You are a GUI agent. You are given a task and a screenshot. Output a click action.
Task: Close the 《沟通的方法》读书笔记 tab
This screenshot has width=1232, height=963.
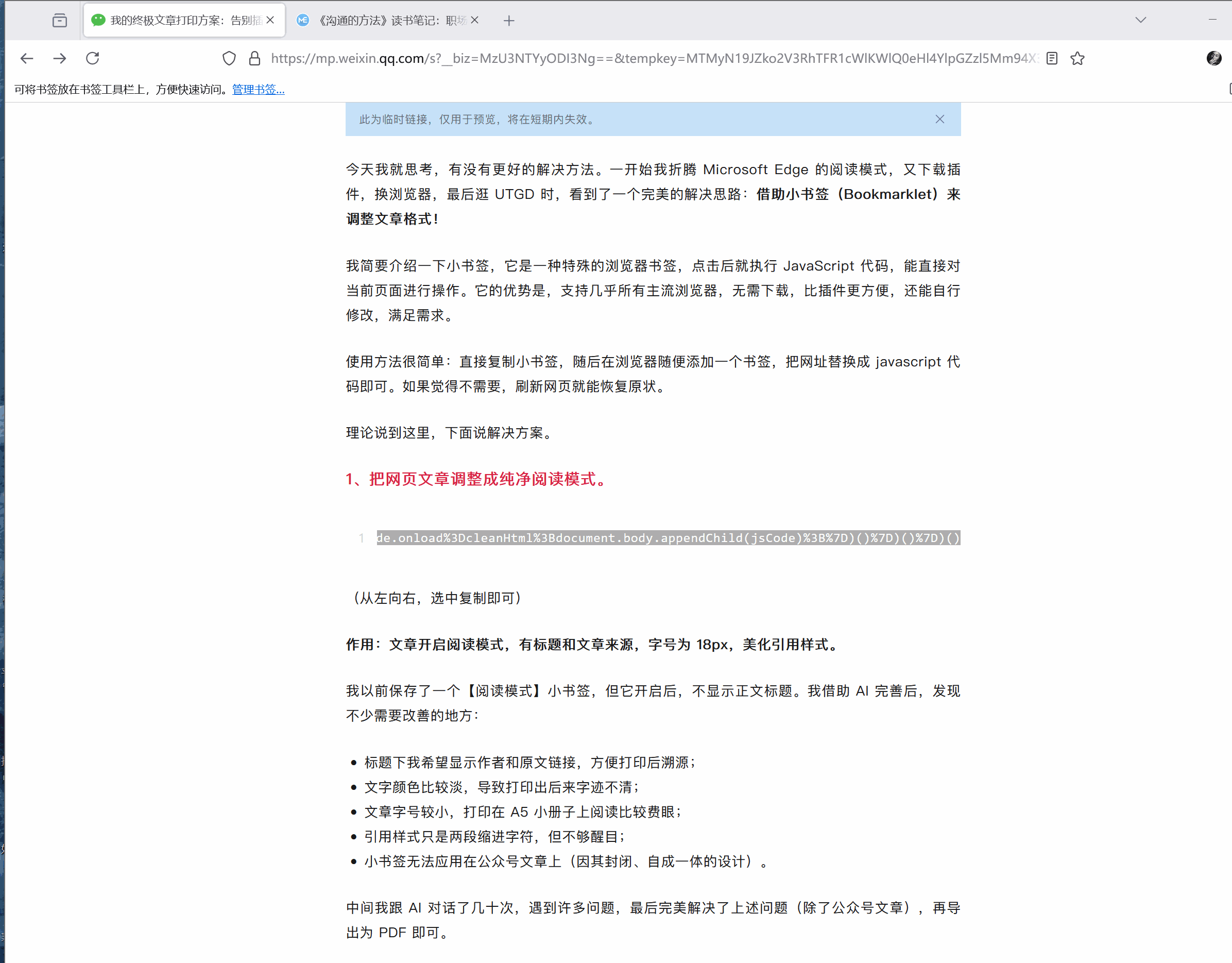pyautogui.click(x=474, y=20)
